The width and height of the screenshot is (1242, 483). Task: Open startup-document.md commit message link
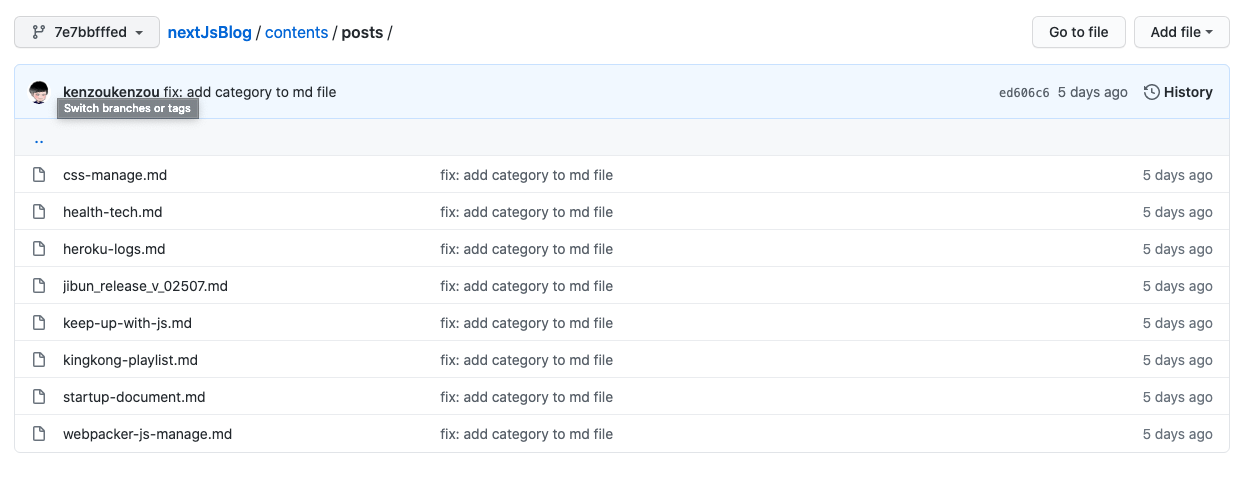(526, 397)
